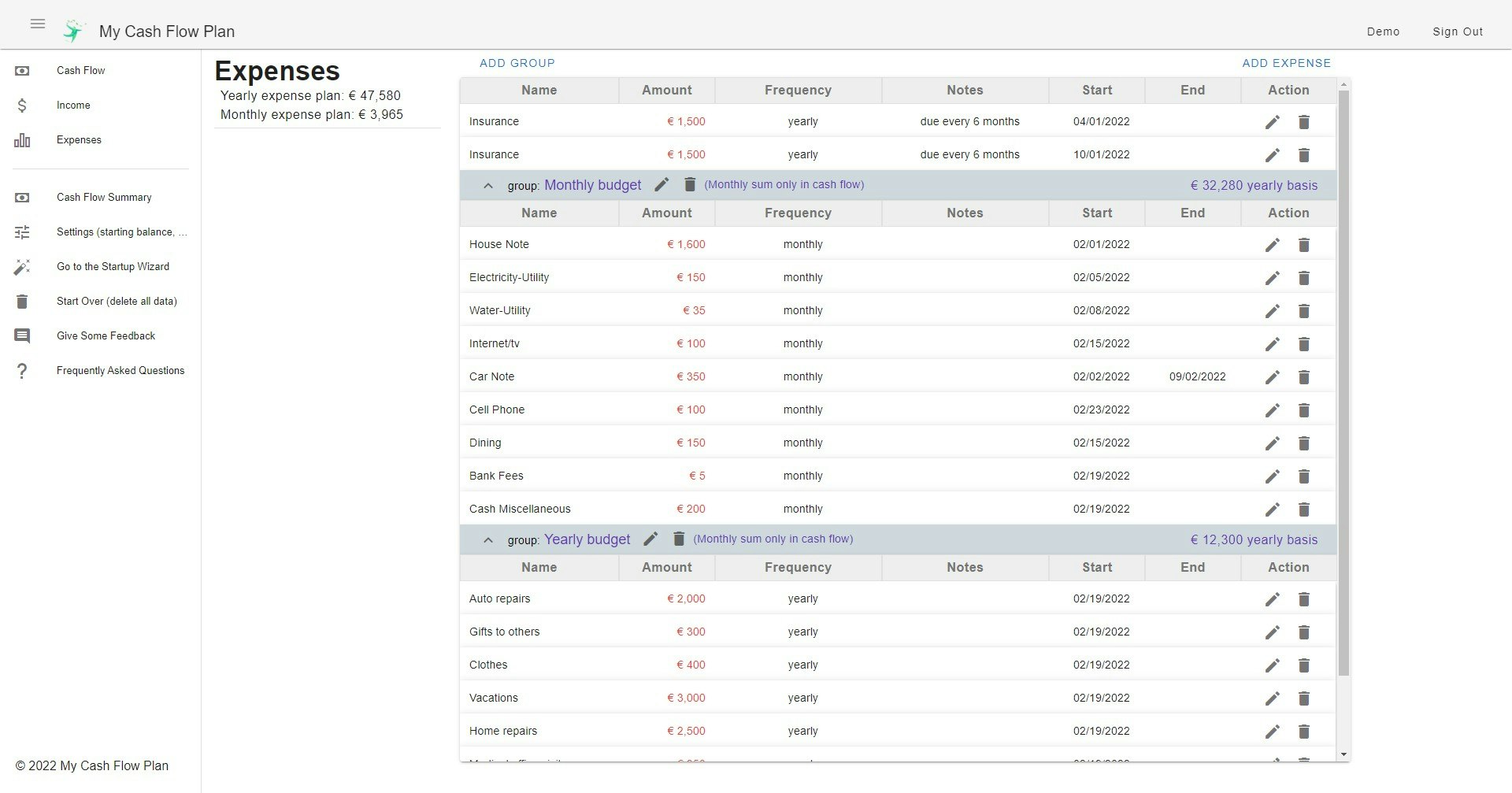Click the Start Over trash icon

[x=21, y=301]
